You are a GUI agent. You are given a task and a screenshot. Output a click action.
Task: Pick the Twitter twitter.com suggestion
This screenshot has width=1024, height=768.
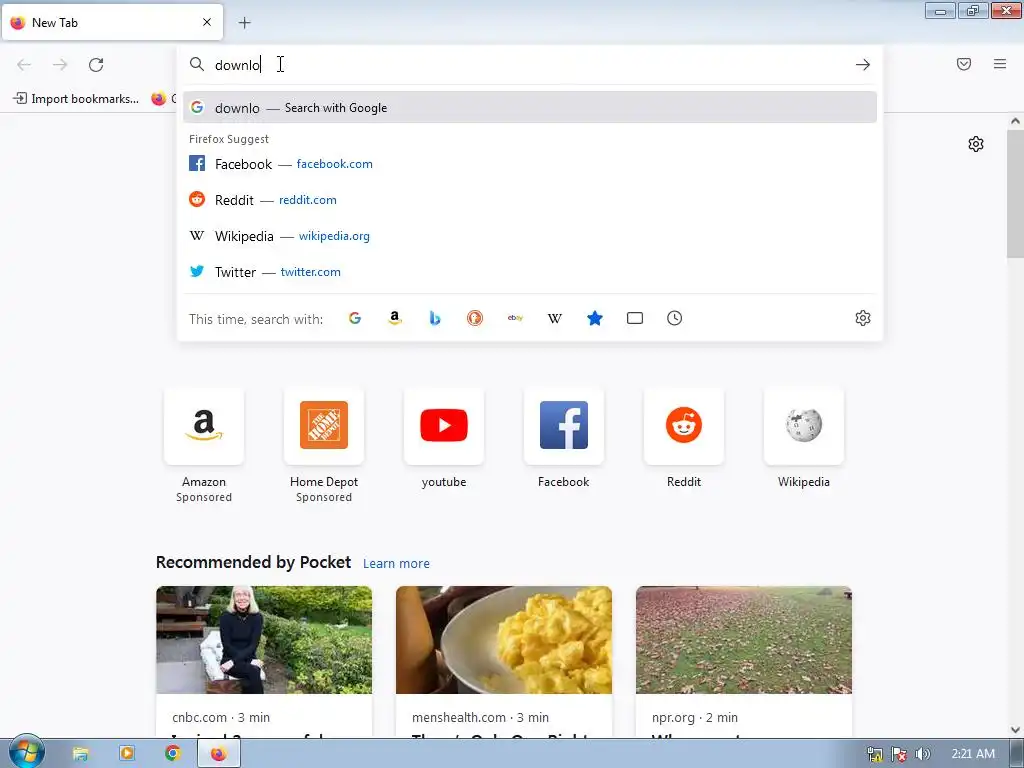tap(530, 272)
